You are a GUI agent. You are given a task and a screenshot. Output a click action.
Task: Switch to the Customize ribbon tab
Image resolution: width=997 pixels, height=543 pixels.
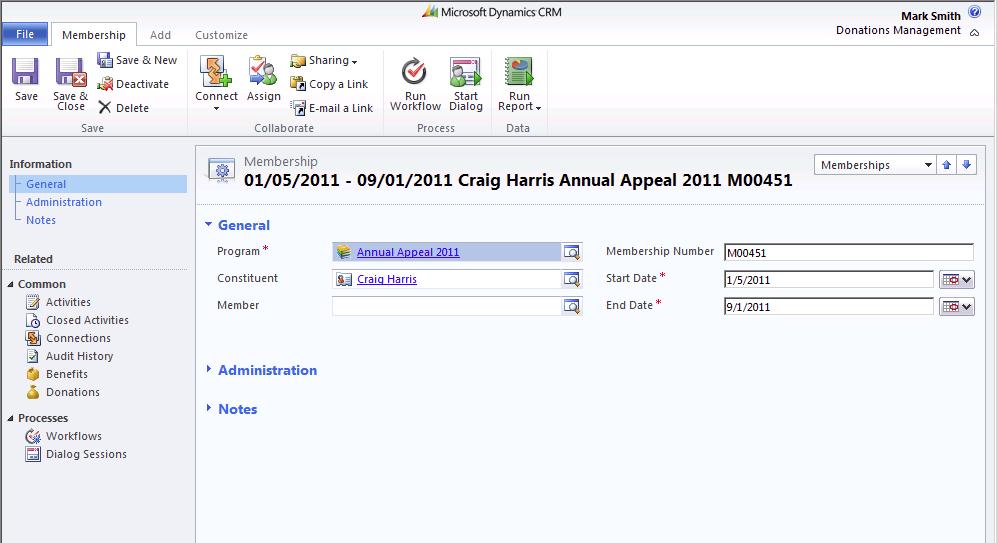(221, 35)
